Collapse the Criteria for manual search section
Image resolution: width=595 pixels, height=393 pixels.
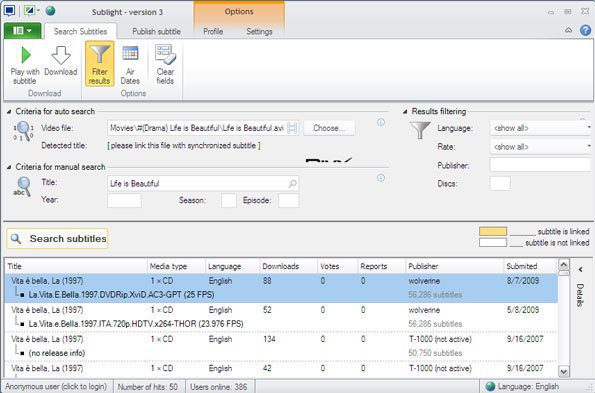point(9,167)
